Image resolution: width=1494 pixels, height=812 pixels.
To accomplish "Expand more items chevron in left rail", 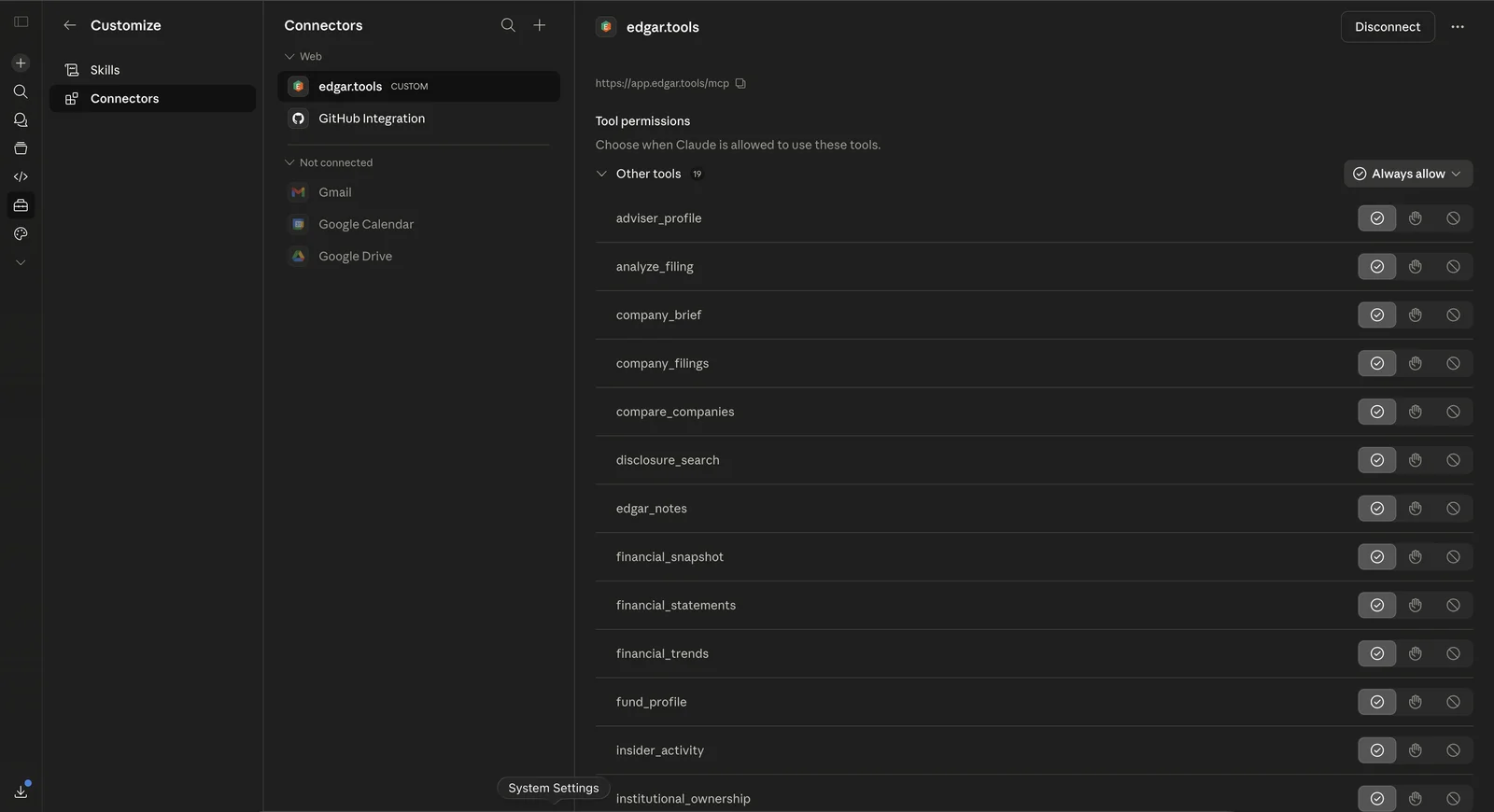I will 21,263.
